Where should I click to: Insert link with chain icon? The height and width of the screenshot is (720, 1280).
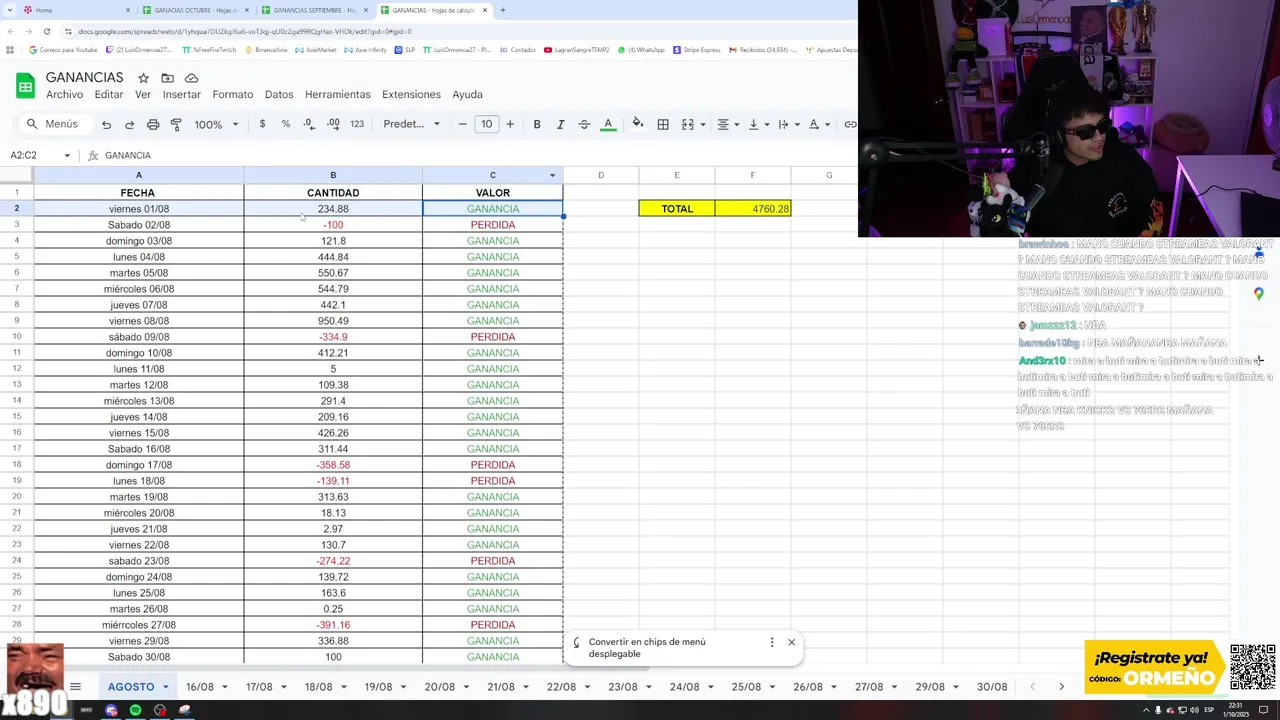(850, 124)
